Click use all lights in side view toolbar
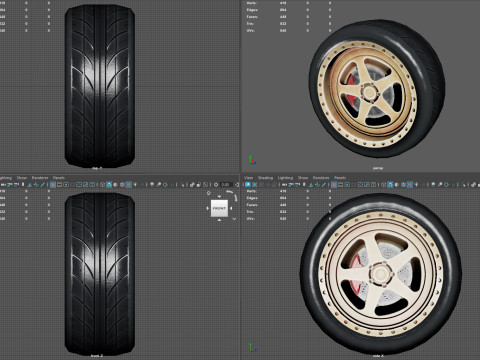480x360 pixels. 417,184
